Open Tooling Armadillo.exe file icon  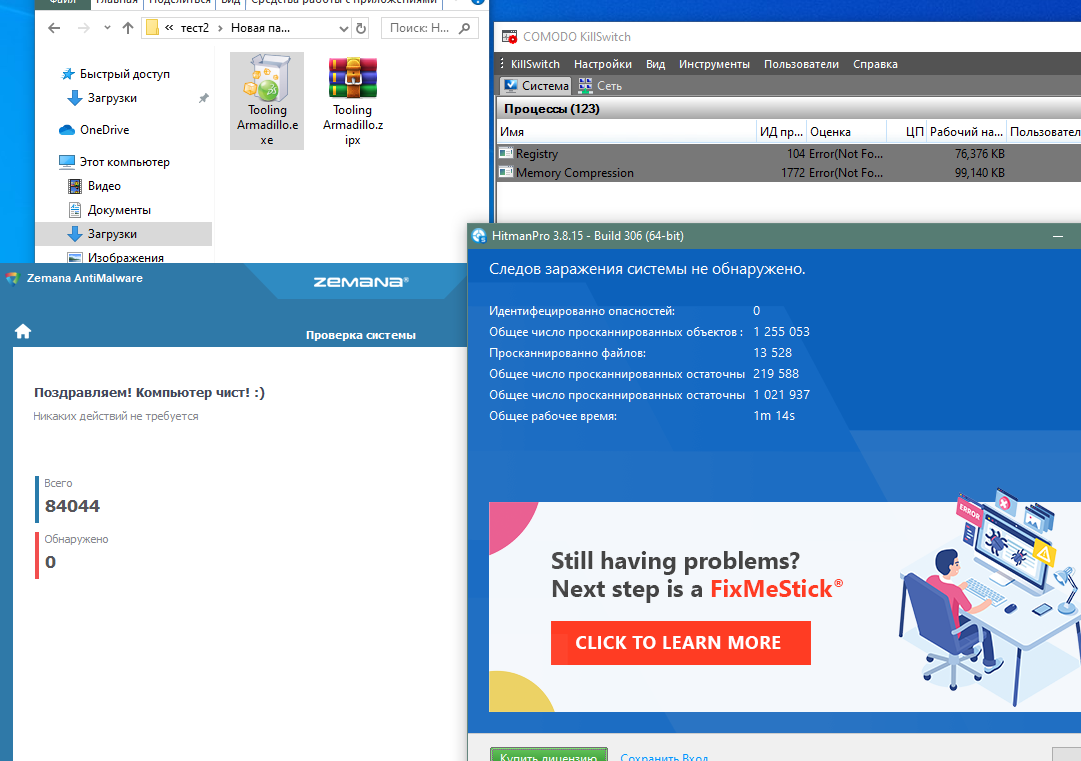[267, 101]
